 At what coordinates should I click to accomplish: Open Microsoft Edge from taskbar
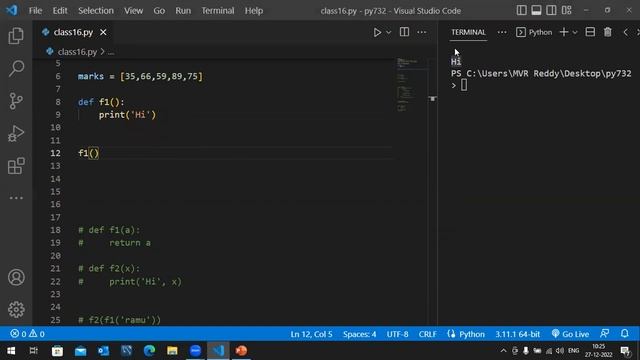[149, 351]
